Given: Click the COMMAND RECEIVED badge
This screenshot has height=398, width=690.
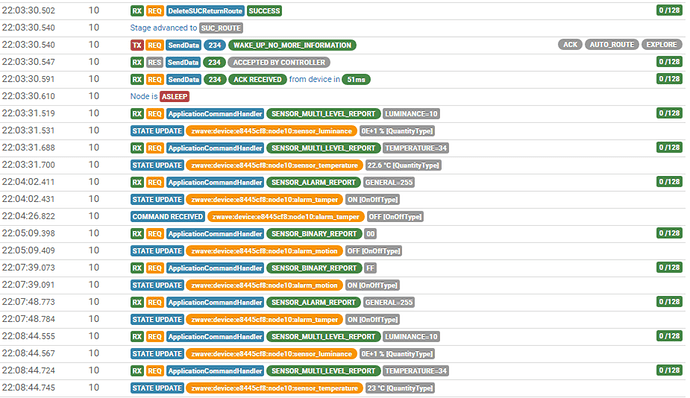Looking at the screenshot, I should 168,217.
